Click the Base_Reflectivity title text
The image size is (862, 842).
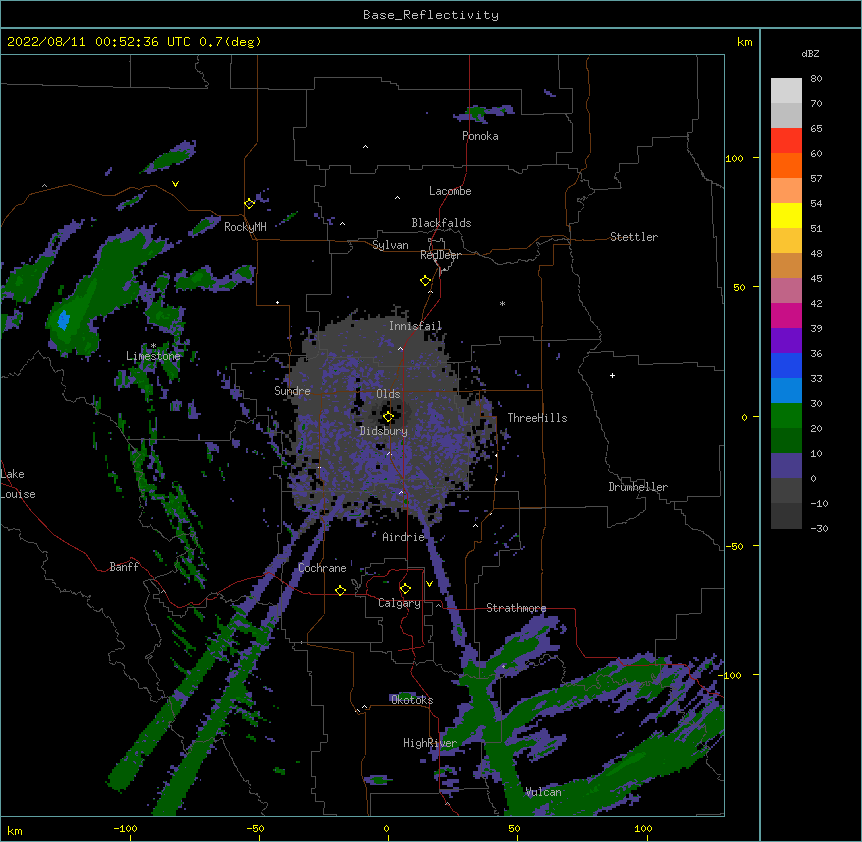pyautogui.click(x=430, y=15)
